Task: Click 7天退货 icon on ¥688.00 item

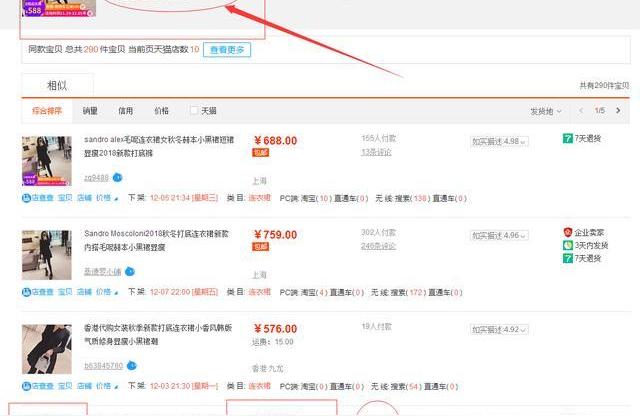Action: tap(568, 138)
